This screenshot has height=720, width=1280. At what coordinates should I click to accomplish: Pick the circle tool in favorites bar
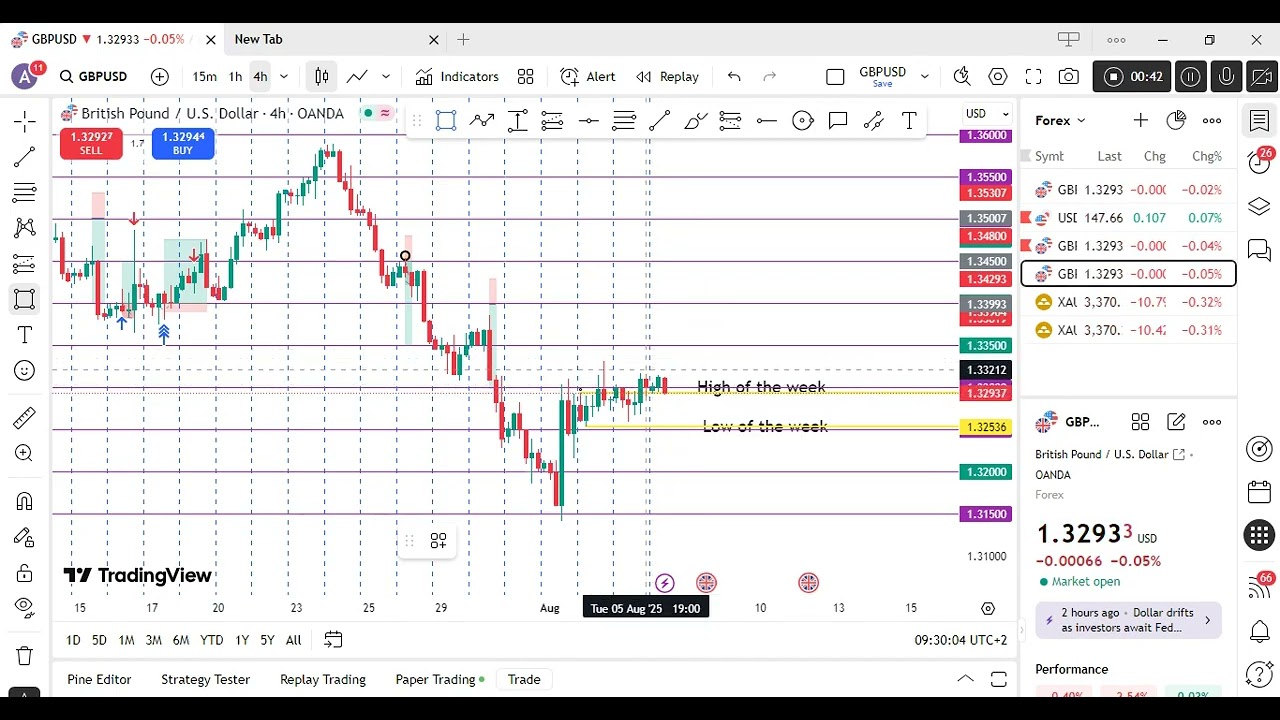[802, 121]
